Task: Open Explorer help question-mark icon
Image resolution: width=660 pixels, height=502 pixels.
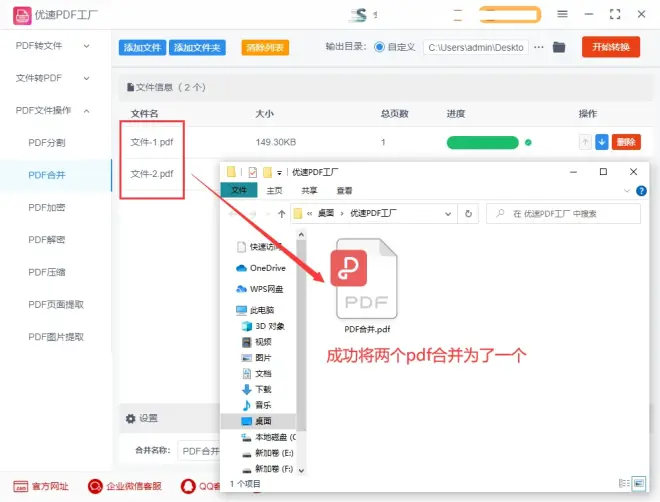Action: click(x=641, y=191)
